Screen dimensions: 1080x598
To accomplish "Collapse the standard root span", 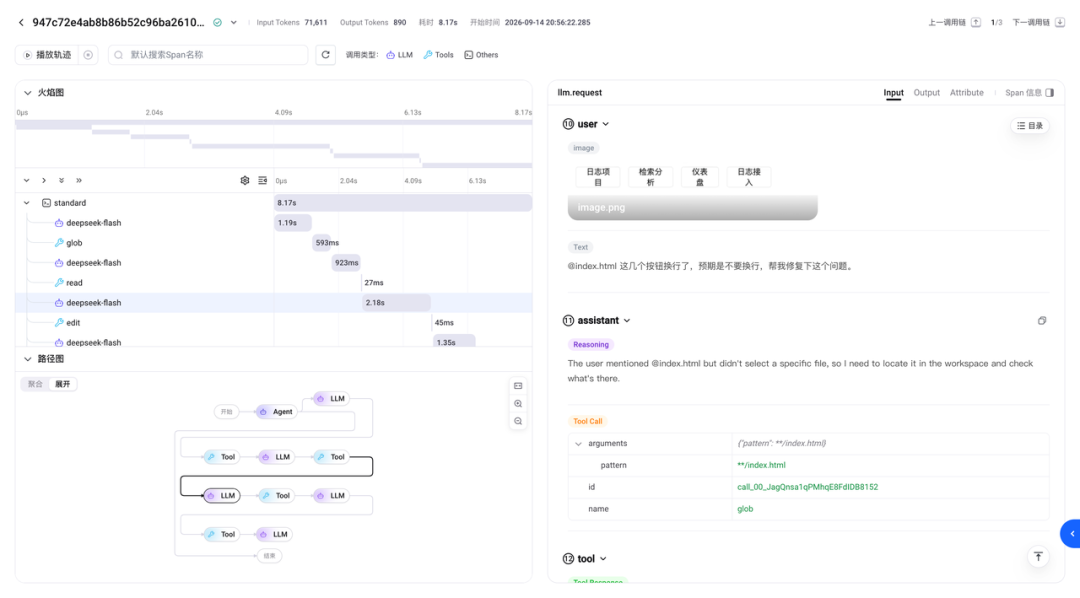I will click(27, 203).
